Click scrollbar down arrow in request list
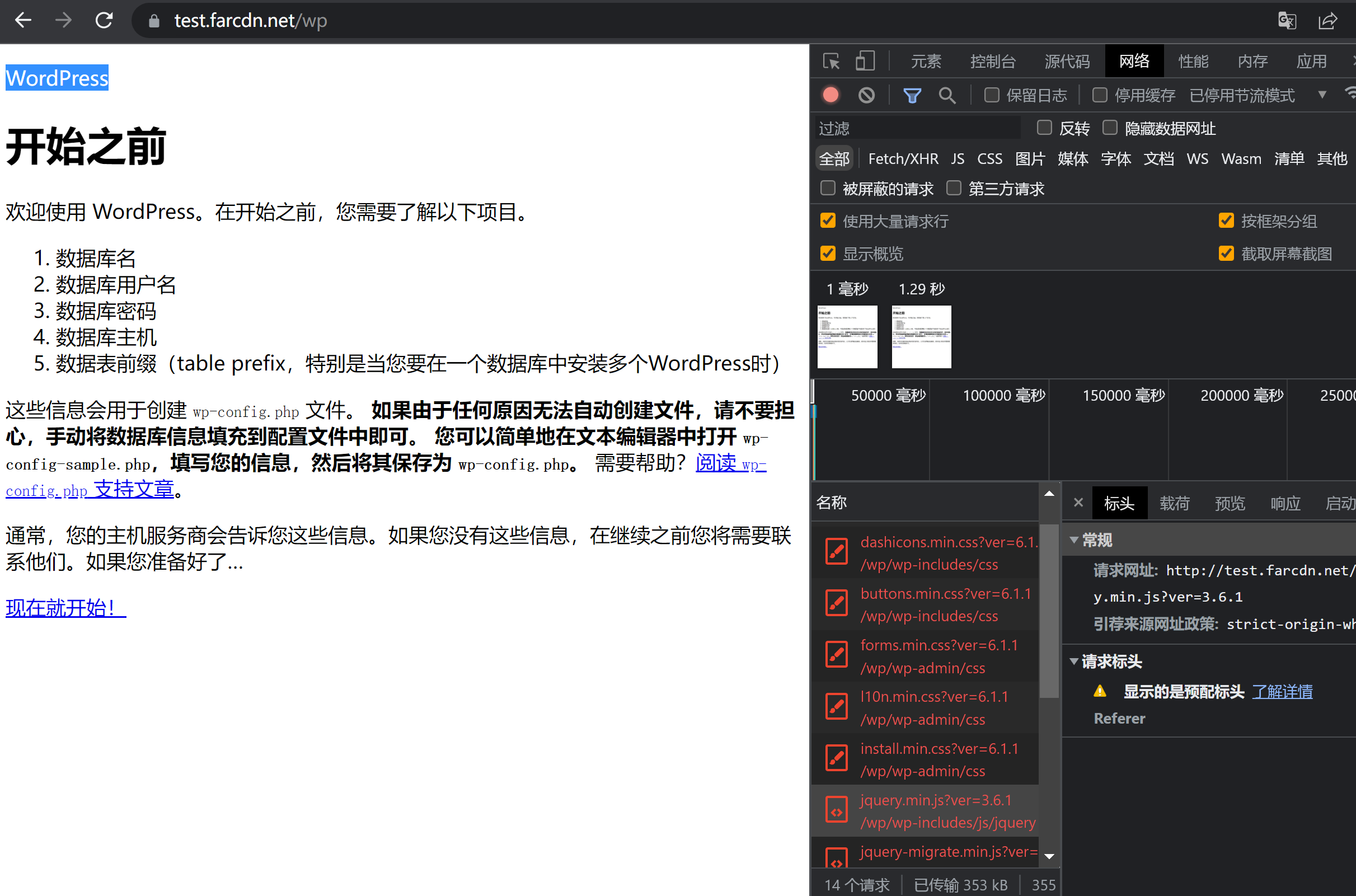Image resolution: width=1356 pixels, height=896 pixels. 1049,856
